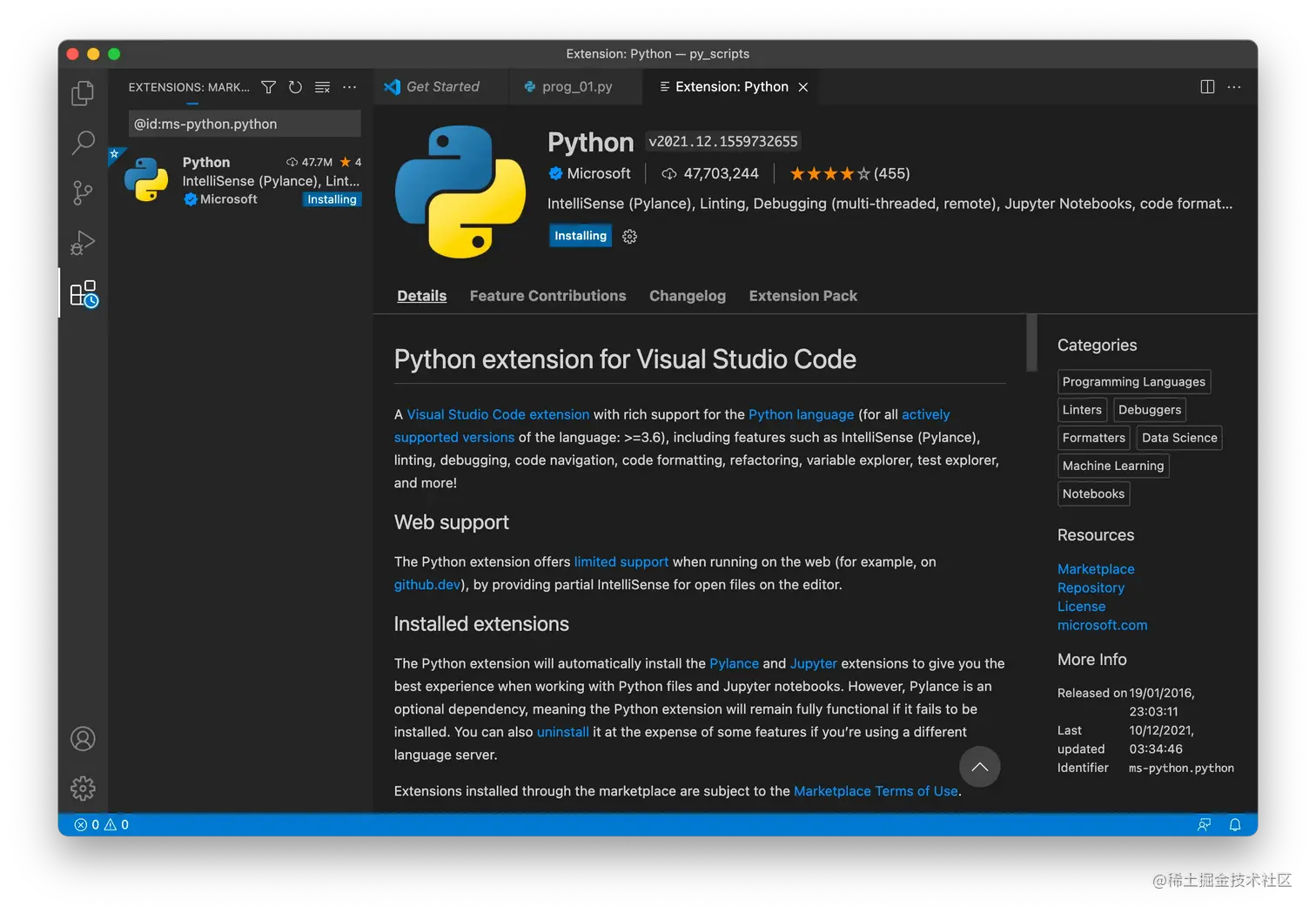Open the Run and Debug view
The height and width of the screenshot is (913, 1316).
(x=83, y=243)
